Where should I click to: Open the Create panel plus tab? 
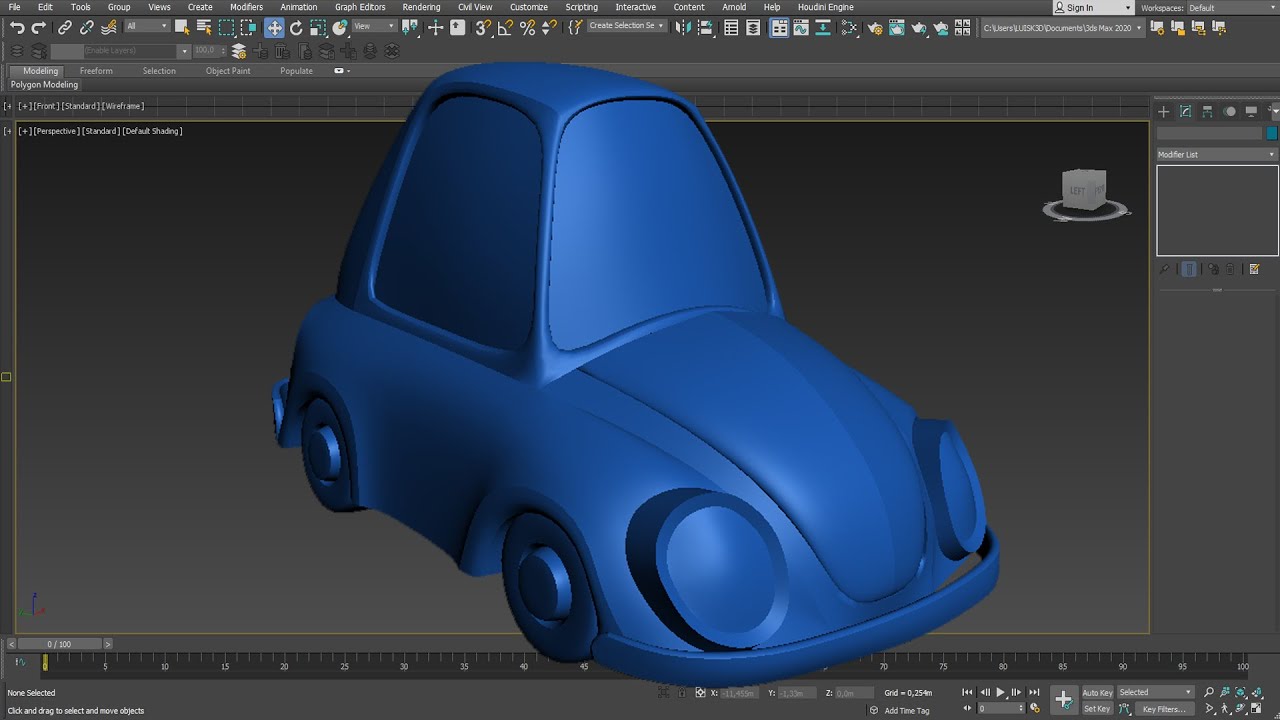(1164, 111)
